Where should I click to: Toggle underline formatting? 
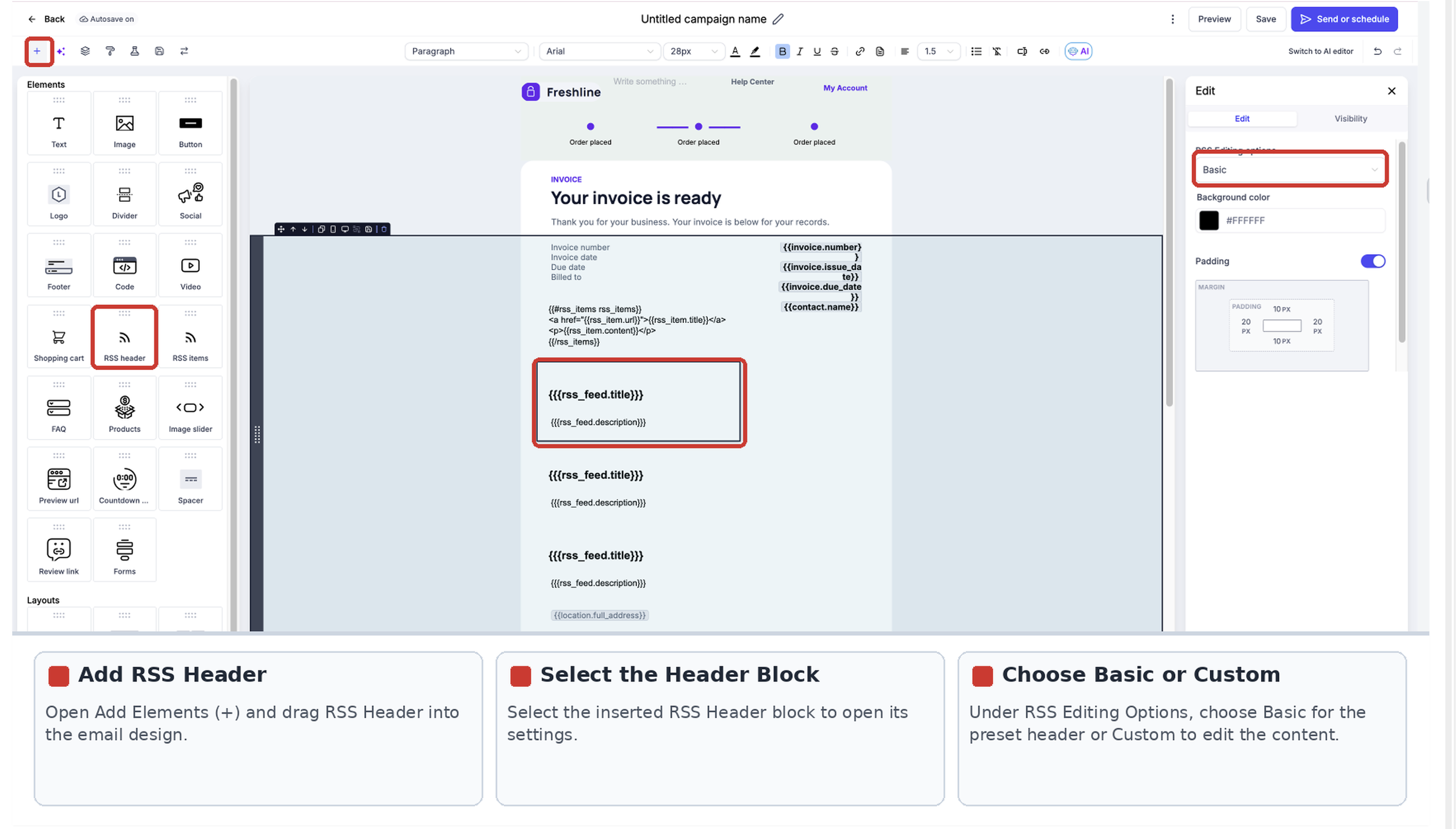pos(817,51)
